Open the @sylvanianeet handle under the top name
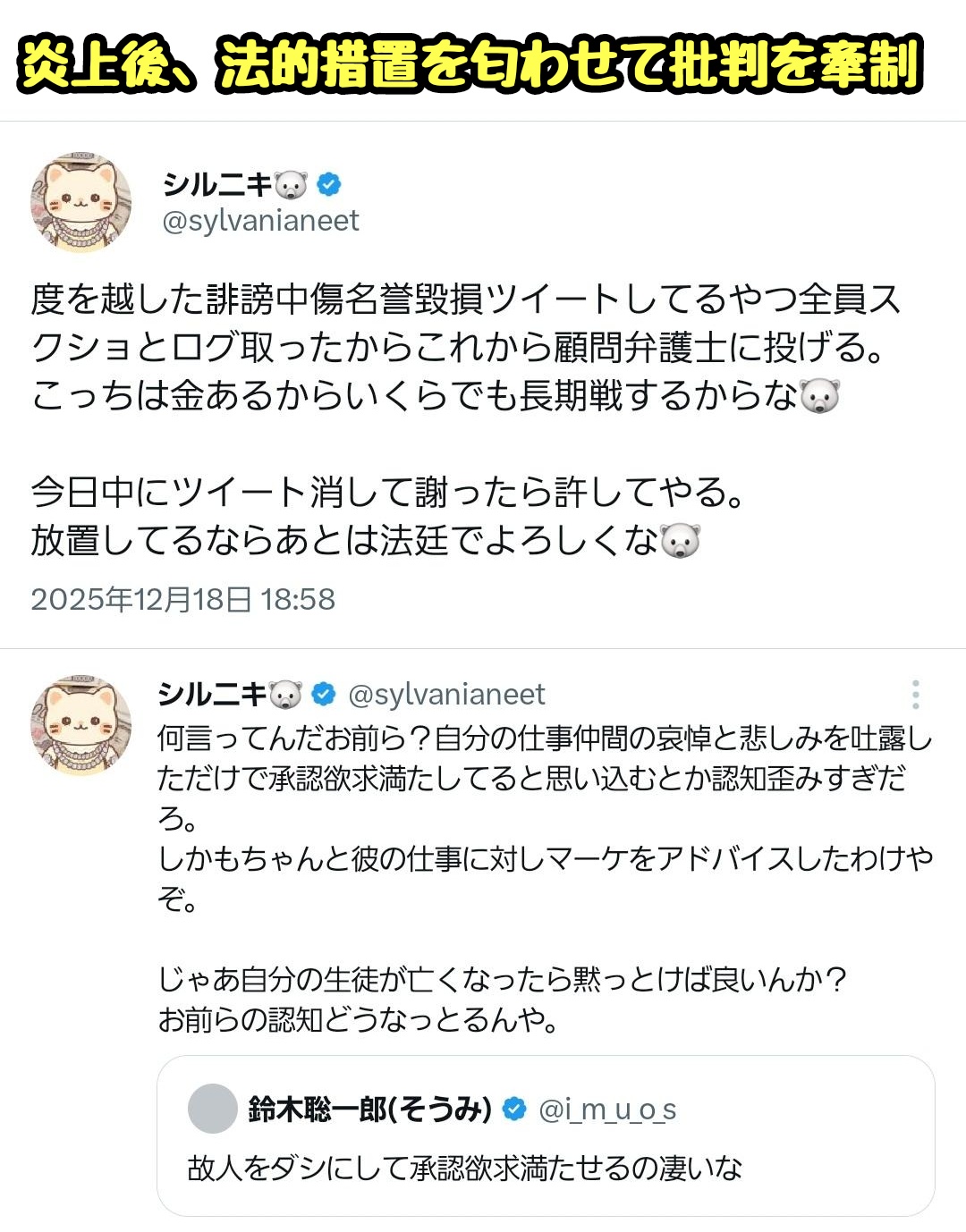This screenshot has height=1232, width=966. [260, 221]
